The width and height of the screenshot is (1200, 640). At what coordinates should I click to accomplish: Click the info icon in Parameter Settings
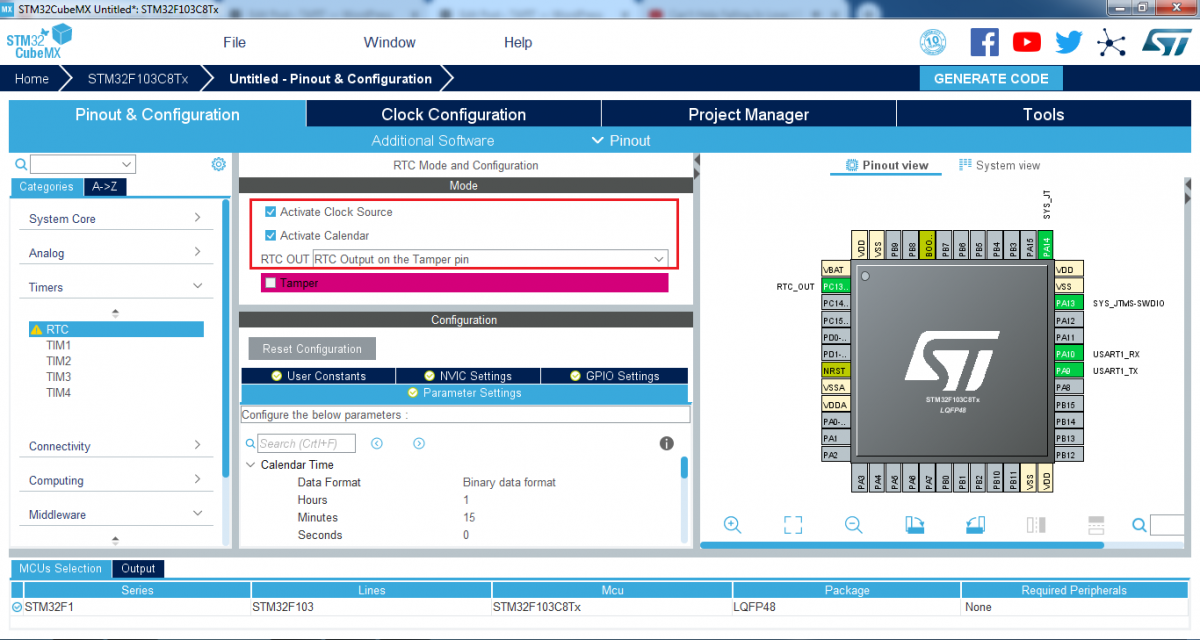(666, 442)
